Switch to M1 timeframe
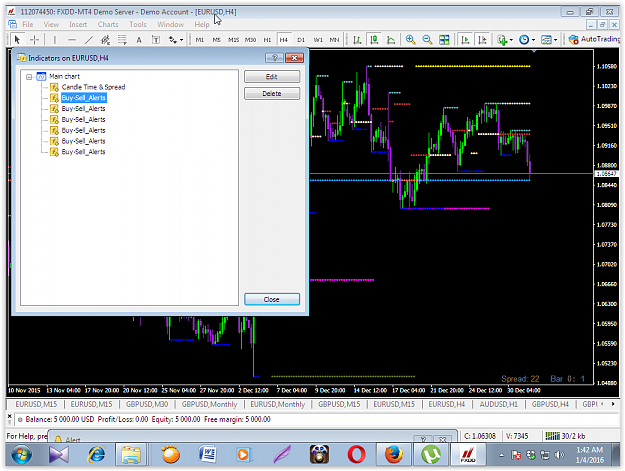 (200, 40)
